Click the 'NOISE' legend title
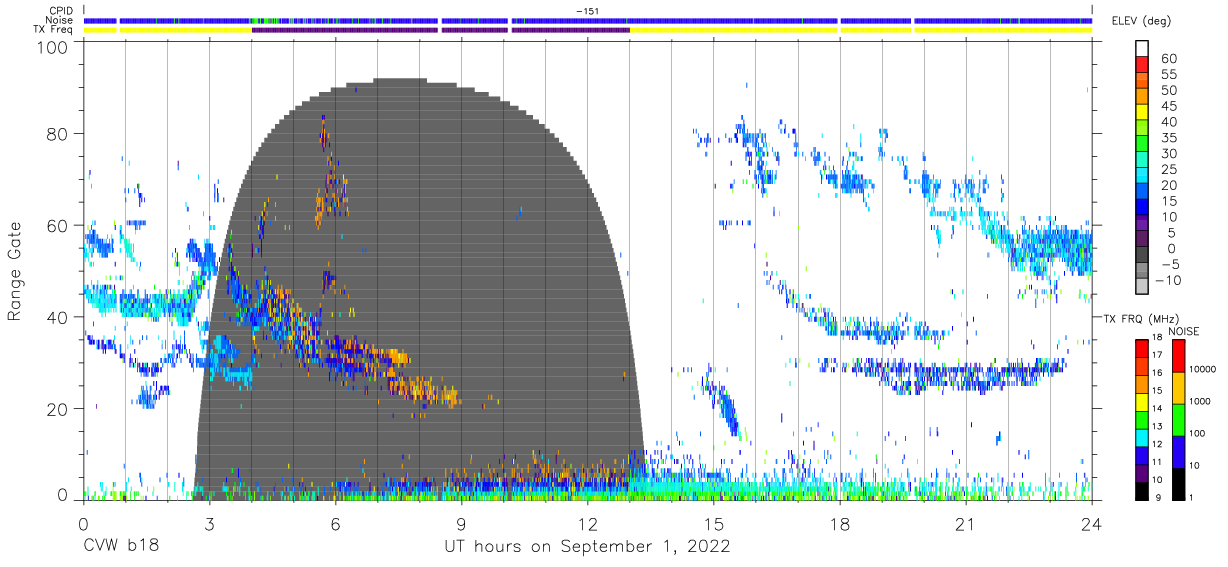The height and width of the screenshot is (567, 1228). pos(1183,331)
